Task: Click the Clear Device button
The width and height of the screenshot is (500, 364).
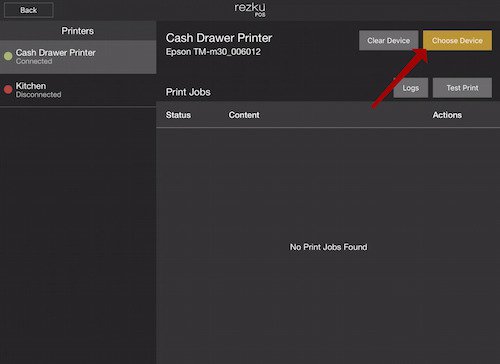Action: coord(388,40)
